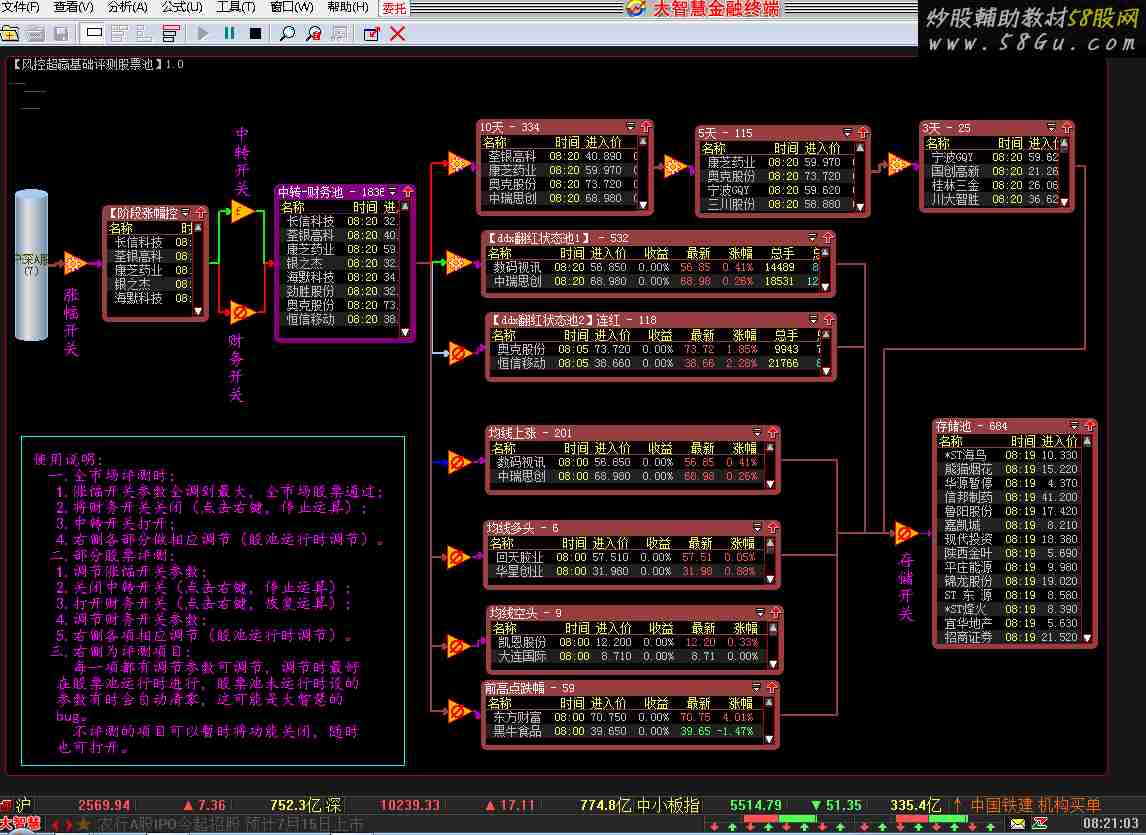Click the 大智慧 logo in status bar
1146x835 pixels.
(x=20, y=824)
